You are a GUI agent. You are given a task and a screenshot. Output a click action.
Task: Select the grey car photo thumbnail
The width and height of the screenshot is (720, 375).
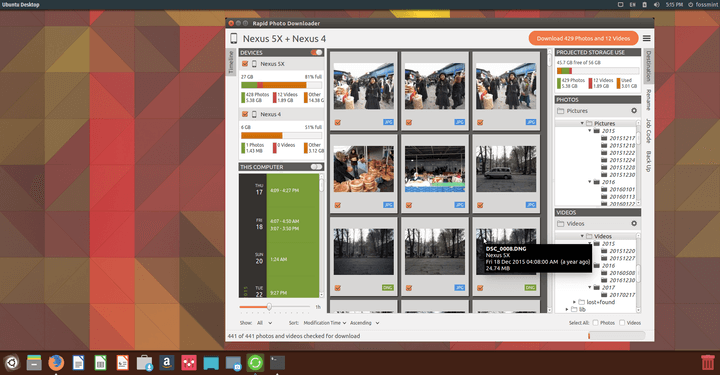point(506,168)
